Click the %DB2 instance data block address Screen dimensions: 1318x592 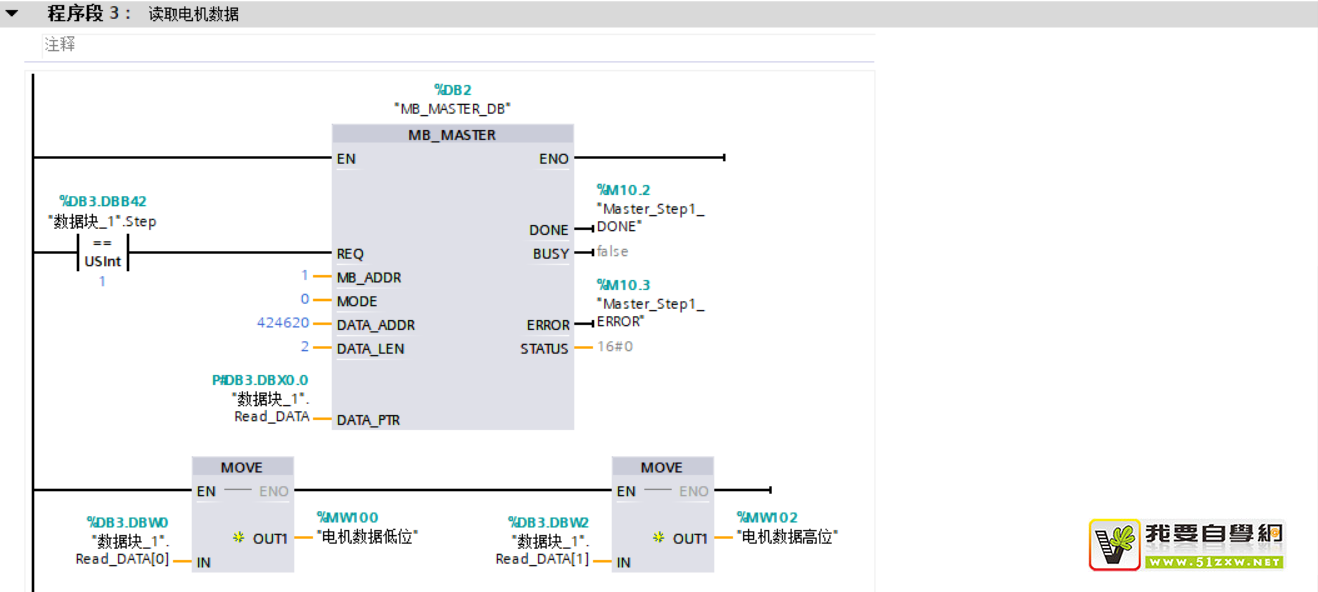[452, 90]
